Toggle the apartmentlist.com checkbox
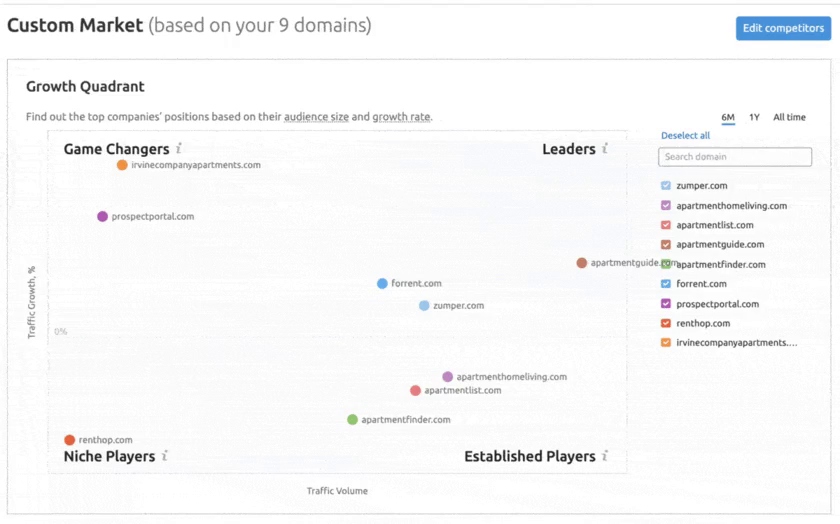Viewport: 840px width, 524px height. coord(666,225)
